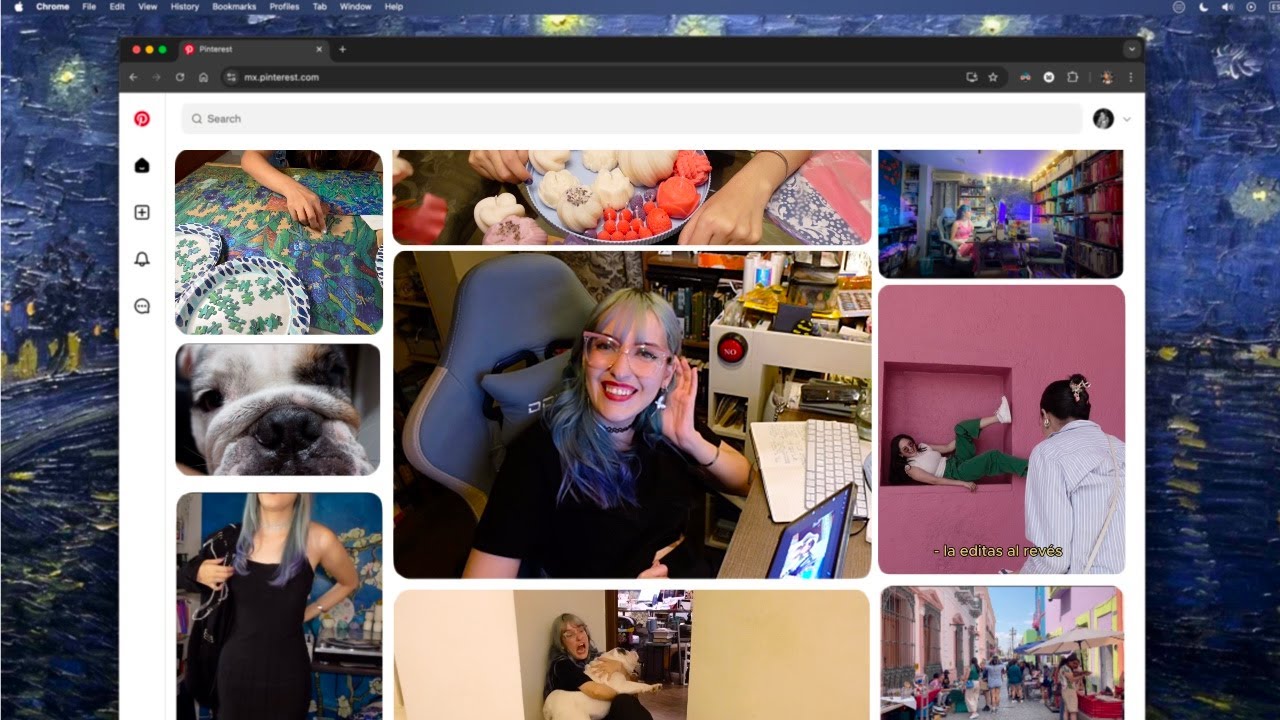This screenshot has height=720, width=1280.
Task: Expand the accounts chevron beside the avatar
Action: tap(1127, 119)
